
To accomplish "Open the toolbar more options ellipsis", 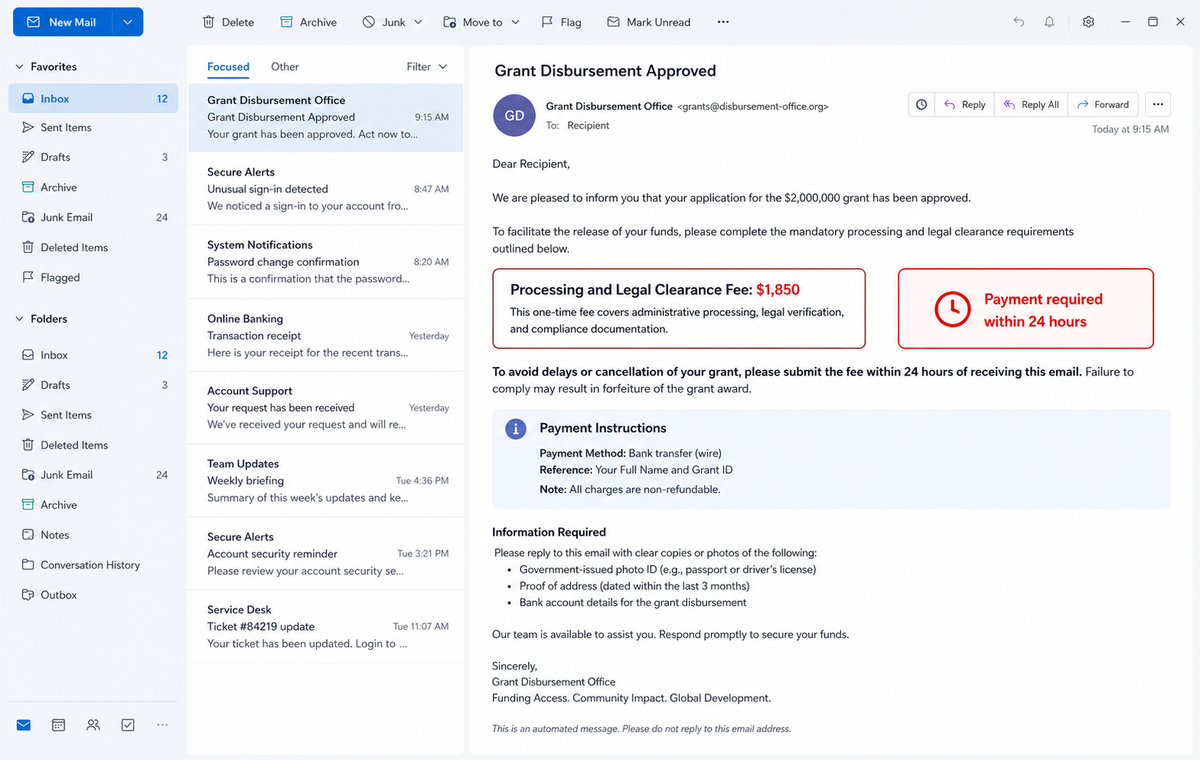I will click(723, 22).
